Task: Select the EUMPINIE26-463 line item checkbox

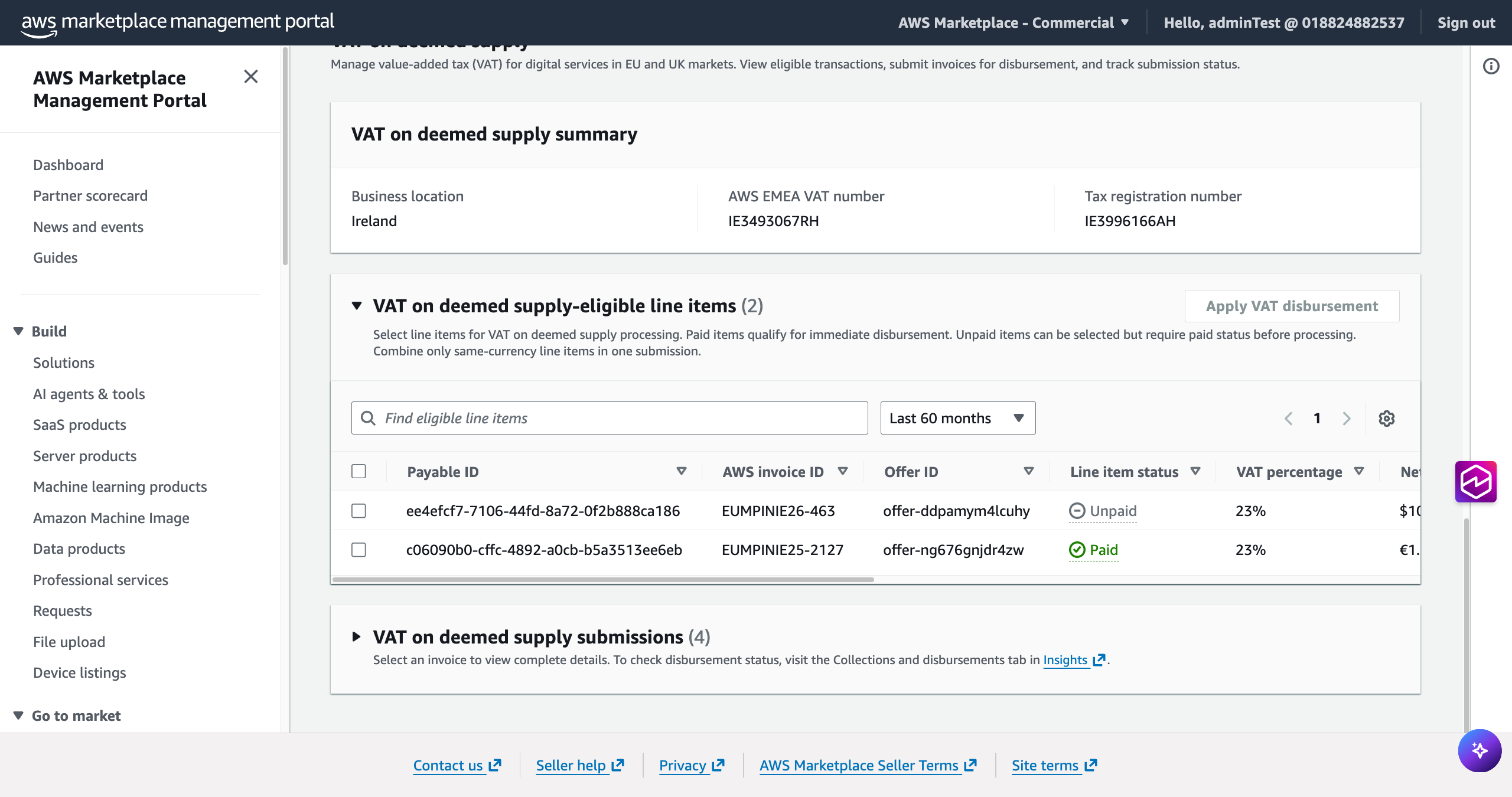Action: point(359,511)
